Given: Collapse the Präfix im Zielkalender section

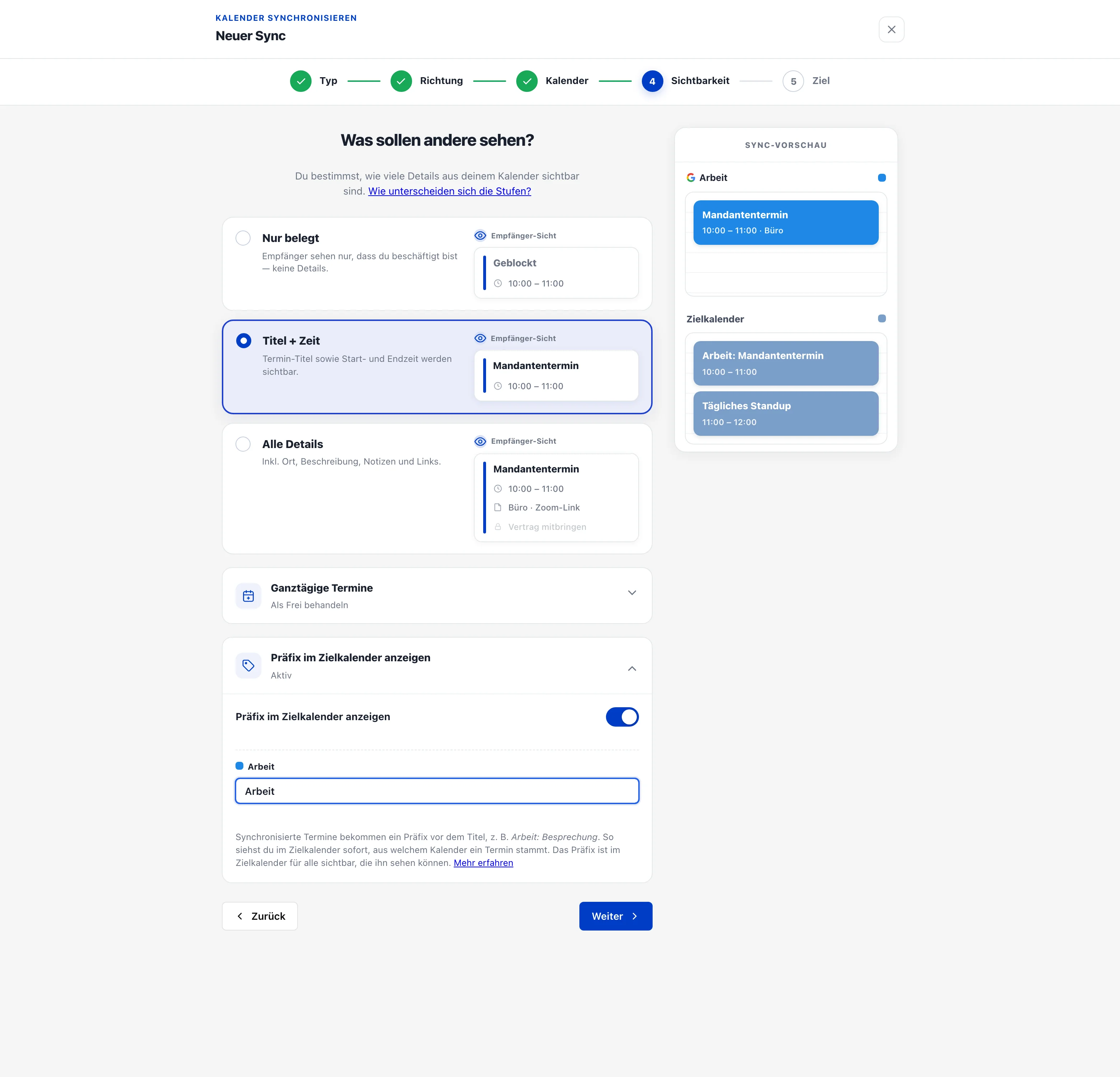Looking at the screenshot, I should [x=631, y=668].
